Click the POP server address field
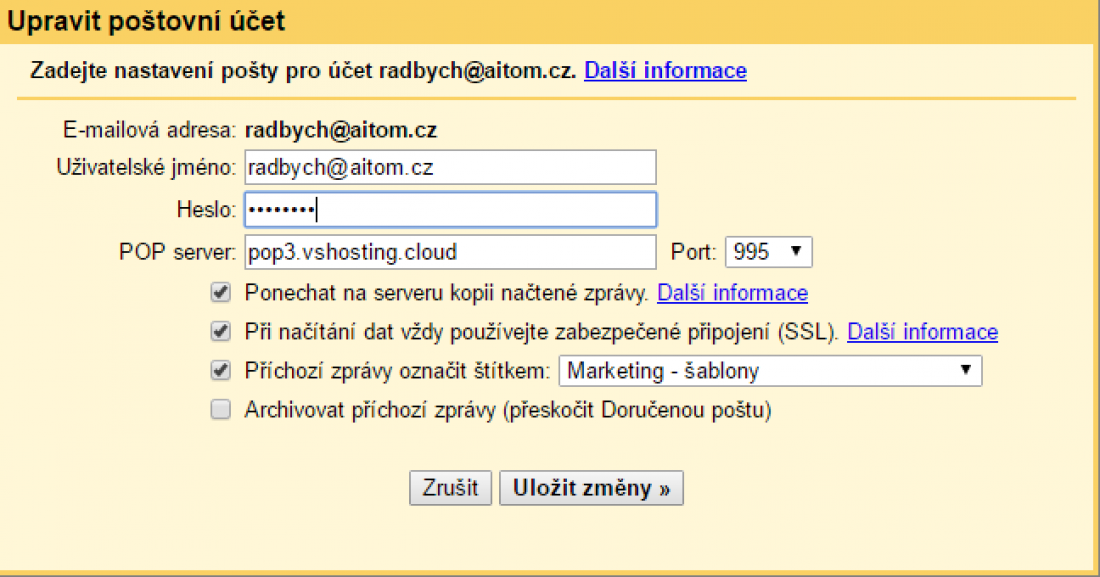The width and height of the screenshot is (1100, 577). [450, 252]
